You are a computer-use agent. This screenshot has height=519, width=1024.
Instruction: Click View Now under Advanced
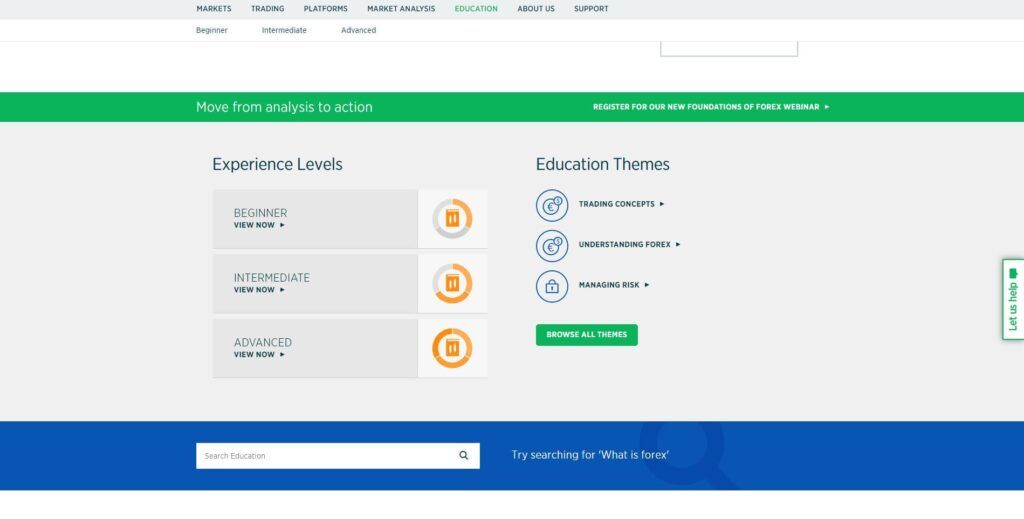tap(258, 355)
